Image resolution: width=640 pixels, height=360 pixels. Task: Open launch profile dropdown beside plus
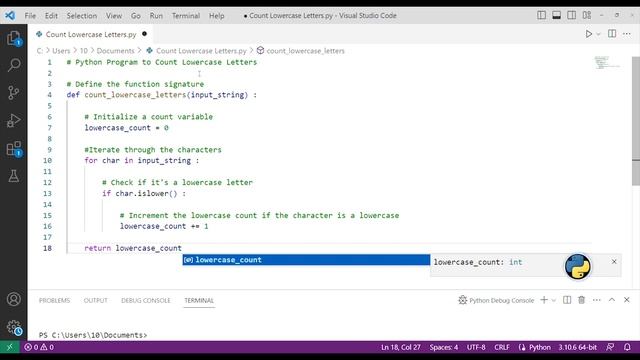click(x=553, y=300)
